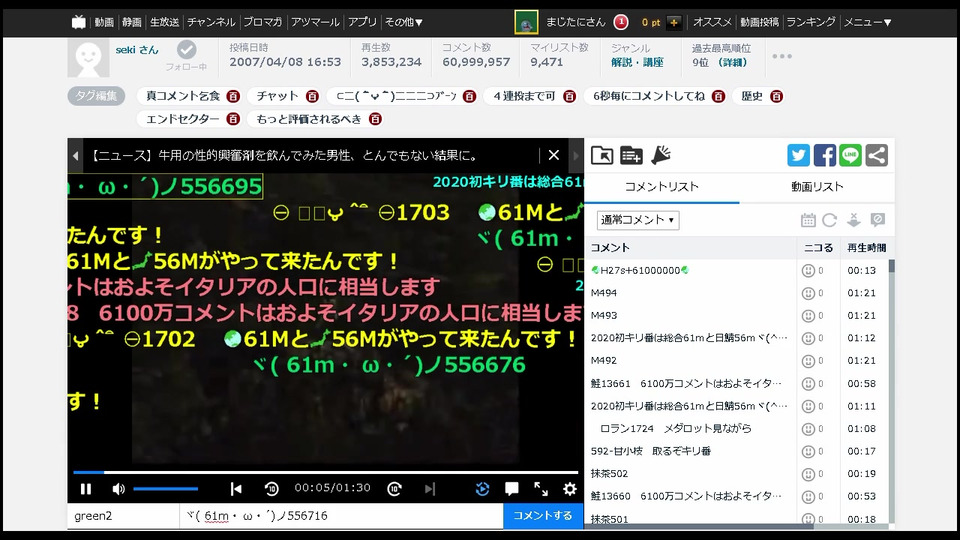This screenshot has width=960, height=540.
Task: Switch to the コメントリスト tab
Action: pyautogui.click(x=662, y=187)
